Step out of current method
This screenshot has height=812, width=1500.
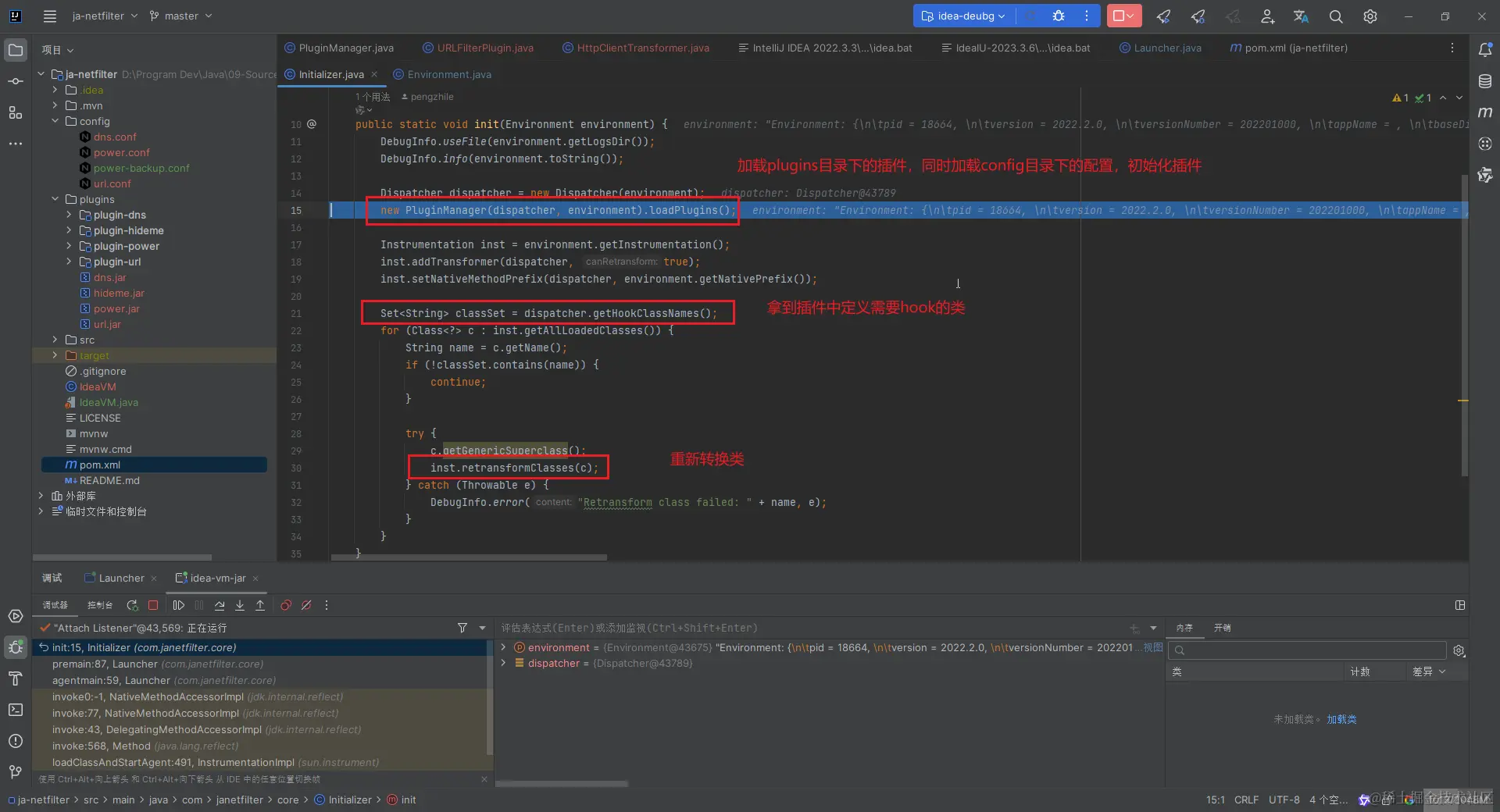coord(260,605)
